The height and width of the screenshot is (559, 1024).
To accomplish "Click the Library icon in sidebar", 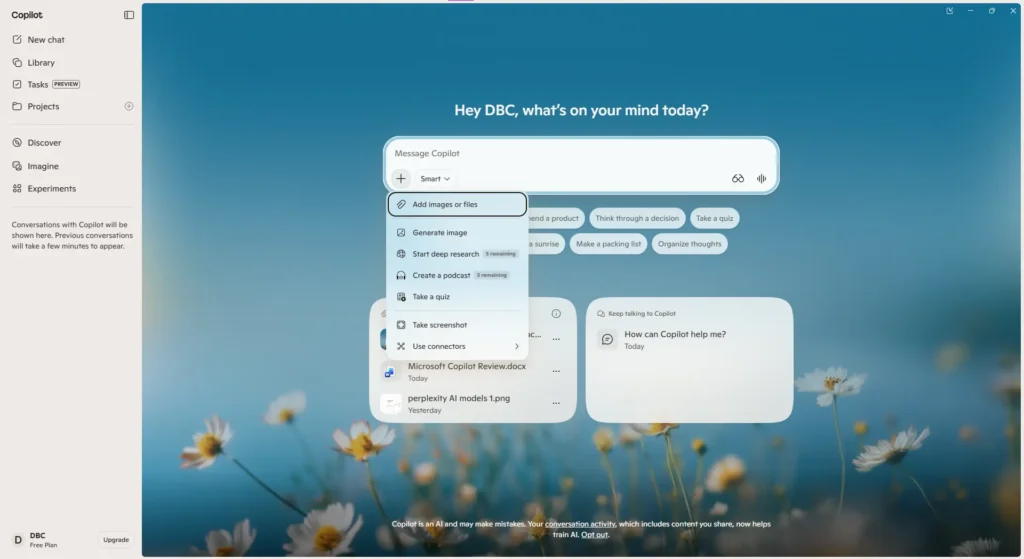I will (x=17, y=63).
